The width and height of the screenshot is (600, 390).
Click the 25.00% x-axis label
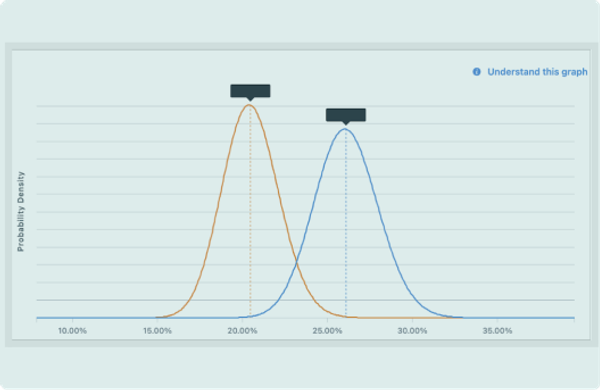tap(327, 331)
